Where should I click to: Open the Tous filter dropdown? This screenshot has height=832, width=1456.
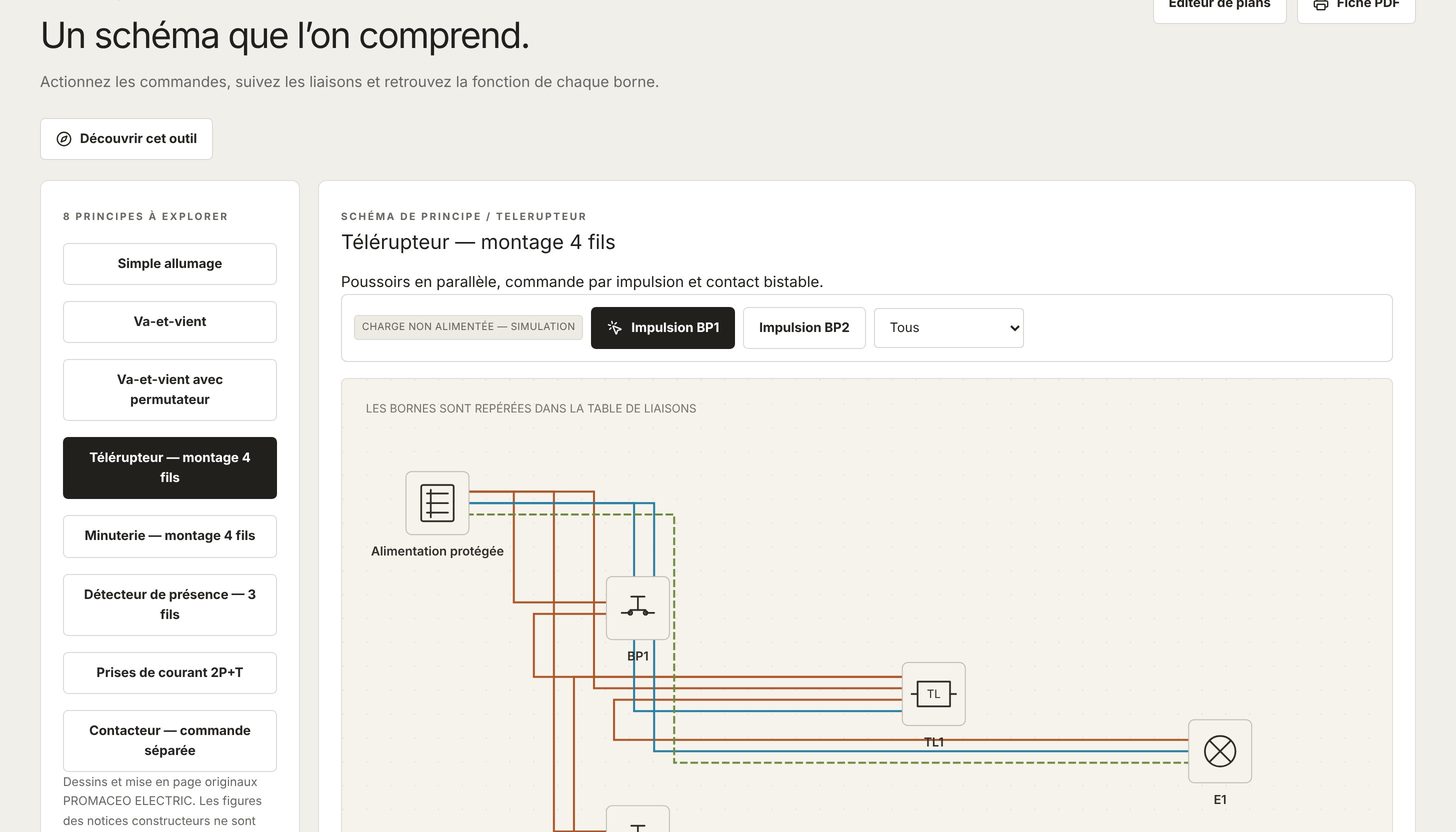pos(949,328)
